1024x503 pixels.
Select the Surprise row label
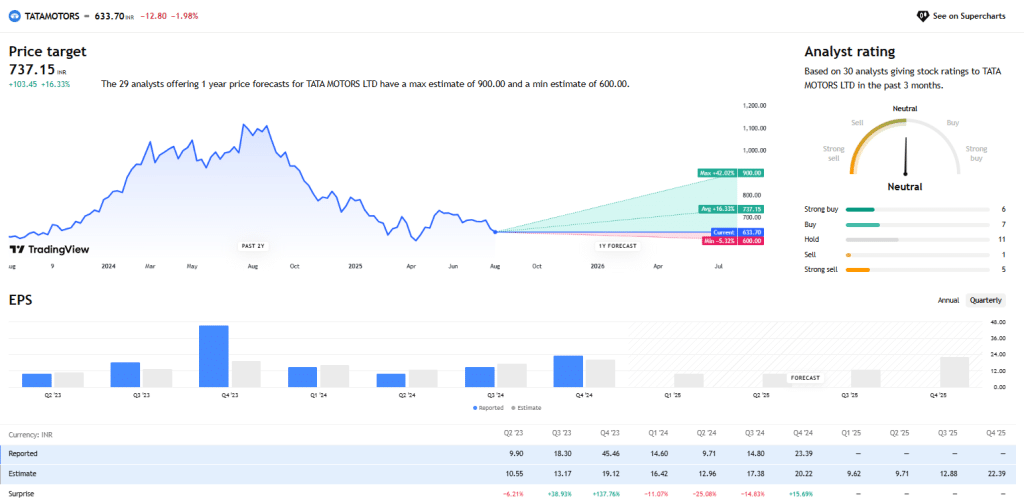(x=21, y=494)
